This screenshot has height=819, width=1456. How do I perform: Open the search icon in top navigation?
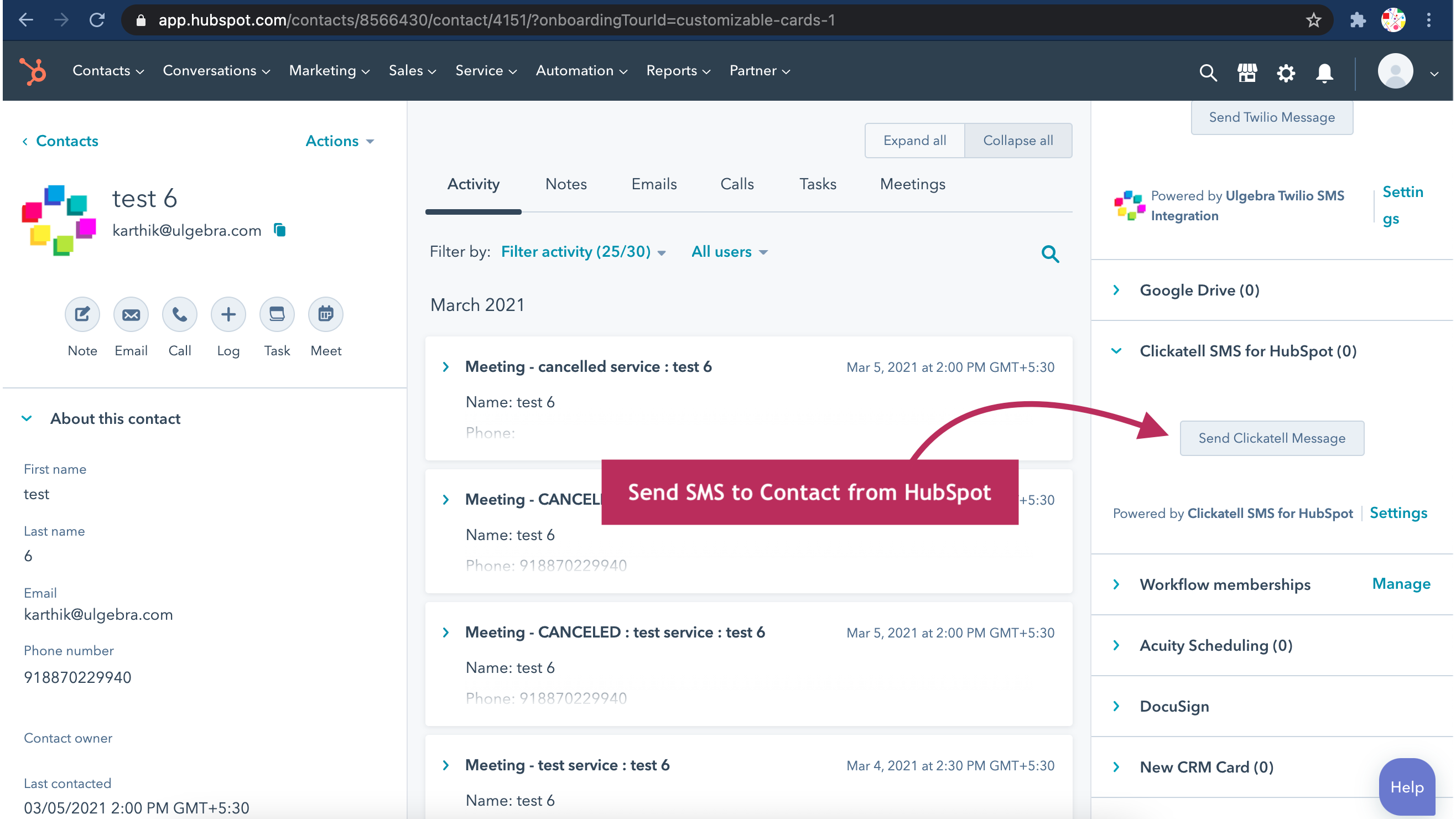tap(1208, 72)
